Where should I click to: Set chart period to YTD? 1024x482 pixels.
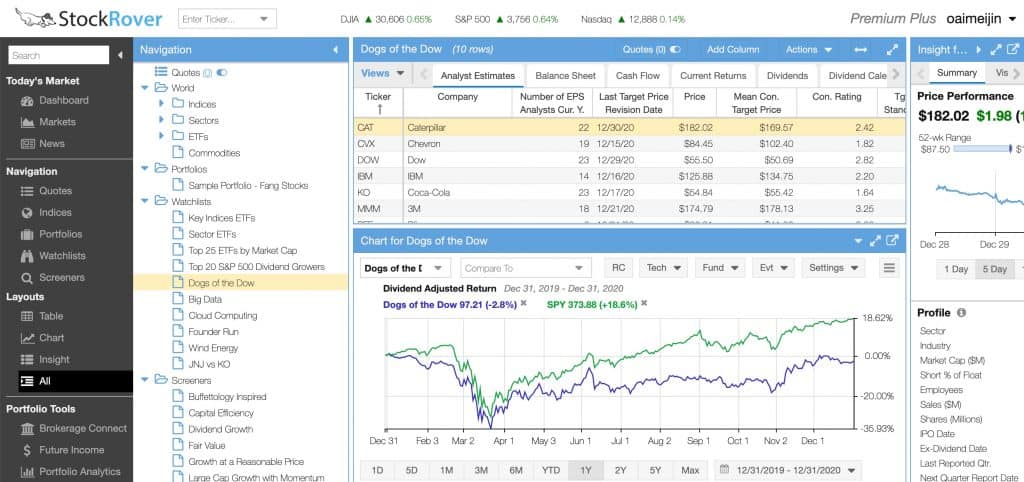(x=551, y=470)
